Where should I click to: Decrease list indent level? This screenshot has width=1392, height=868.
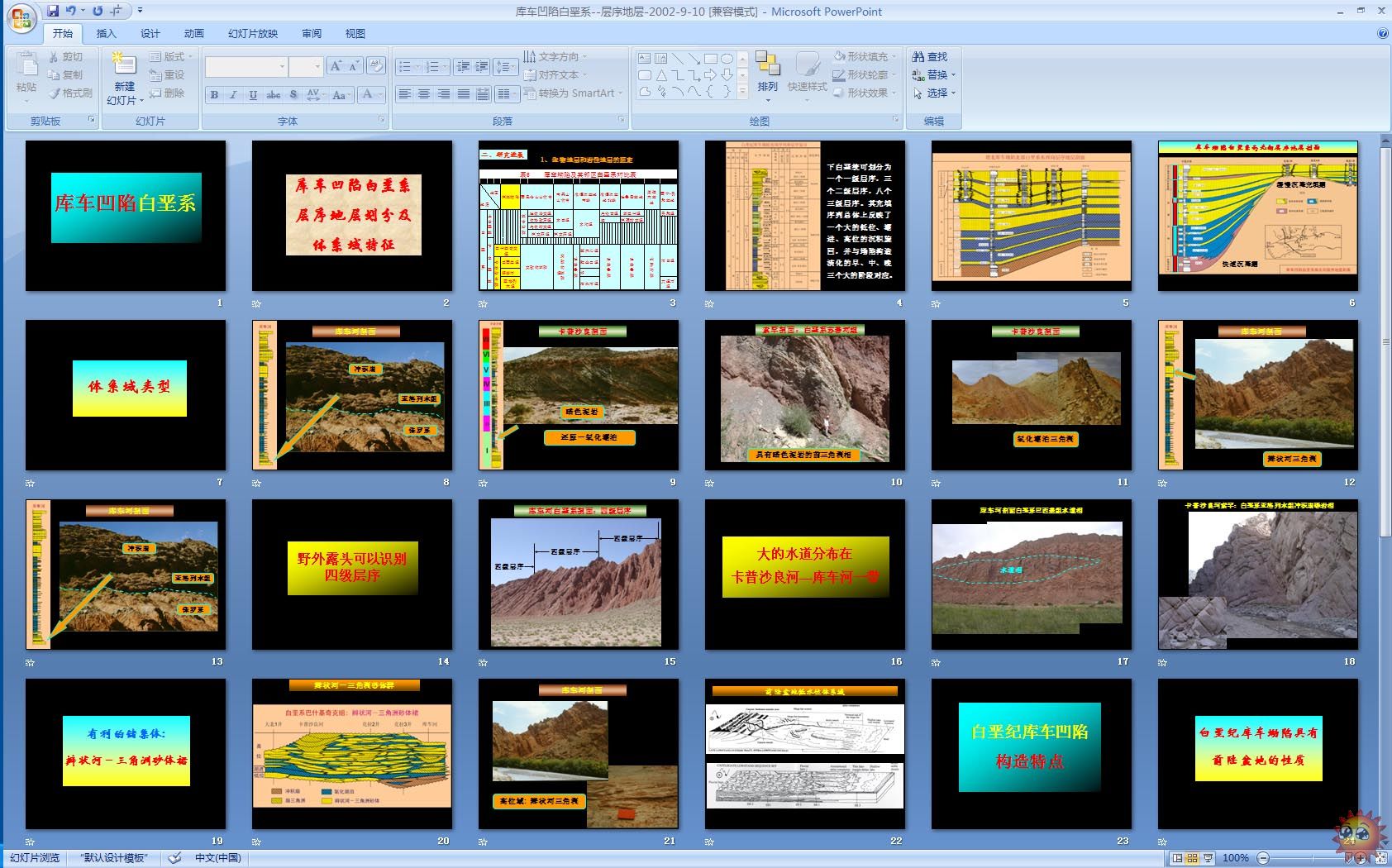[463, 67]
